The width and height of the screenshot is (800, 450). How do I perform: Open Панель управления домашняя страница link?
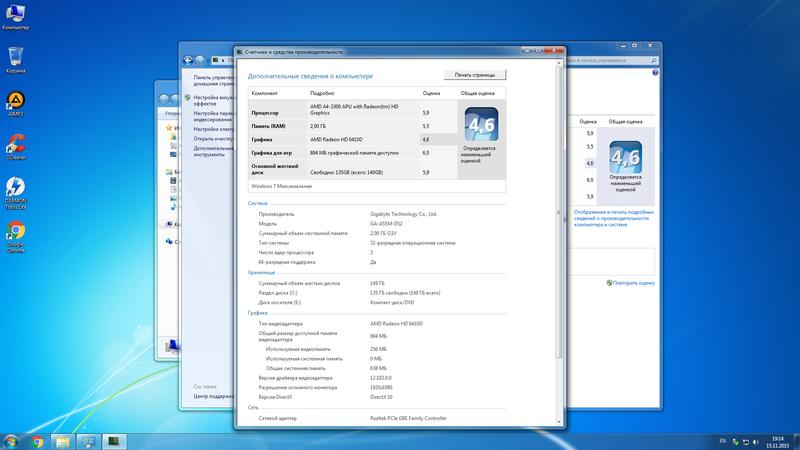click(x=213, y=80)
